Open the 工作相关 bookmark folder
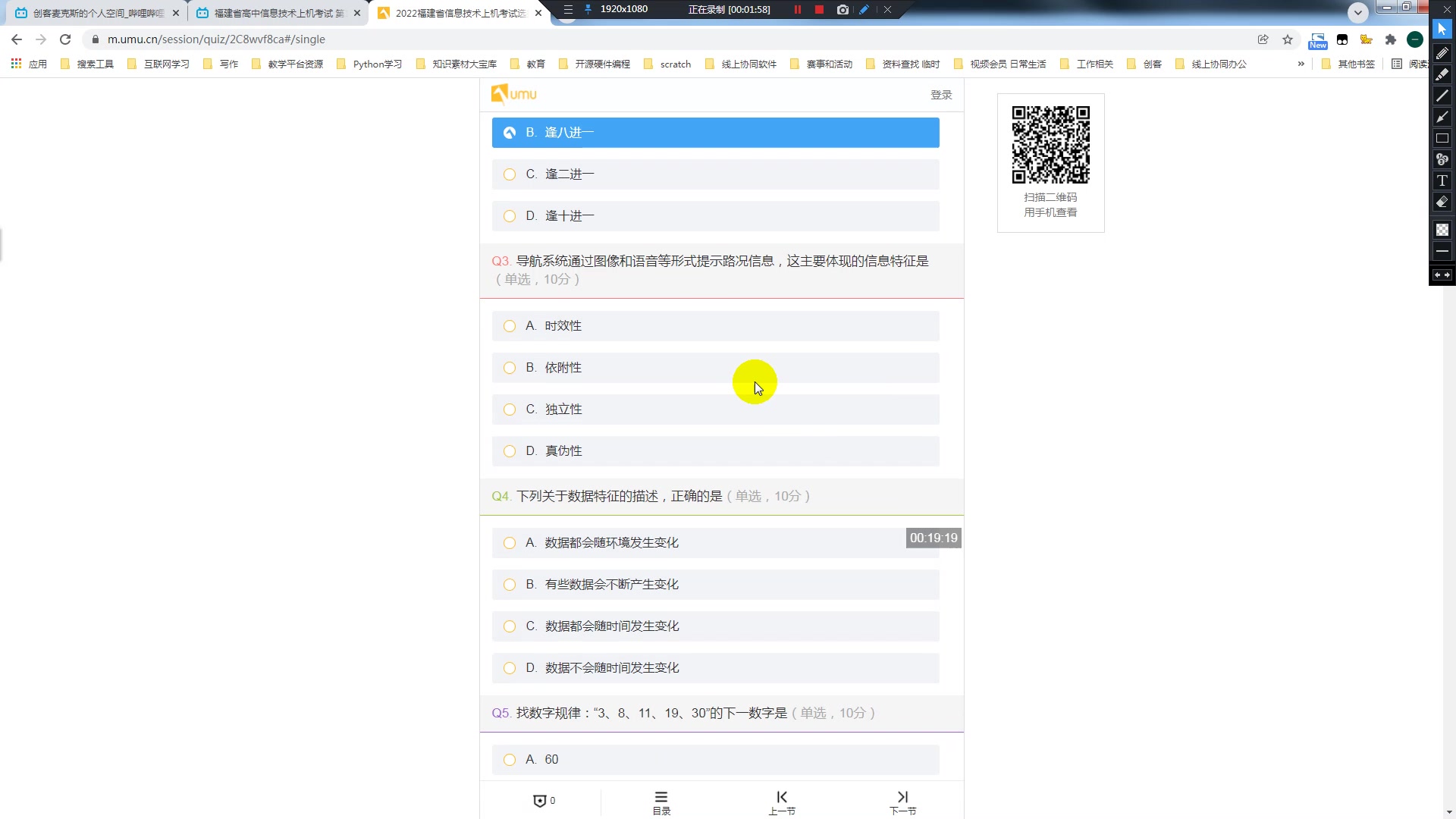Viewport: 1456px width, 819px height. [1087, 64]
